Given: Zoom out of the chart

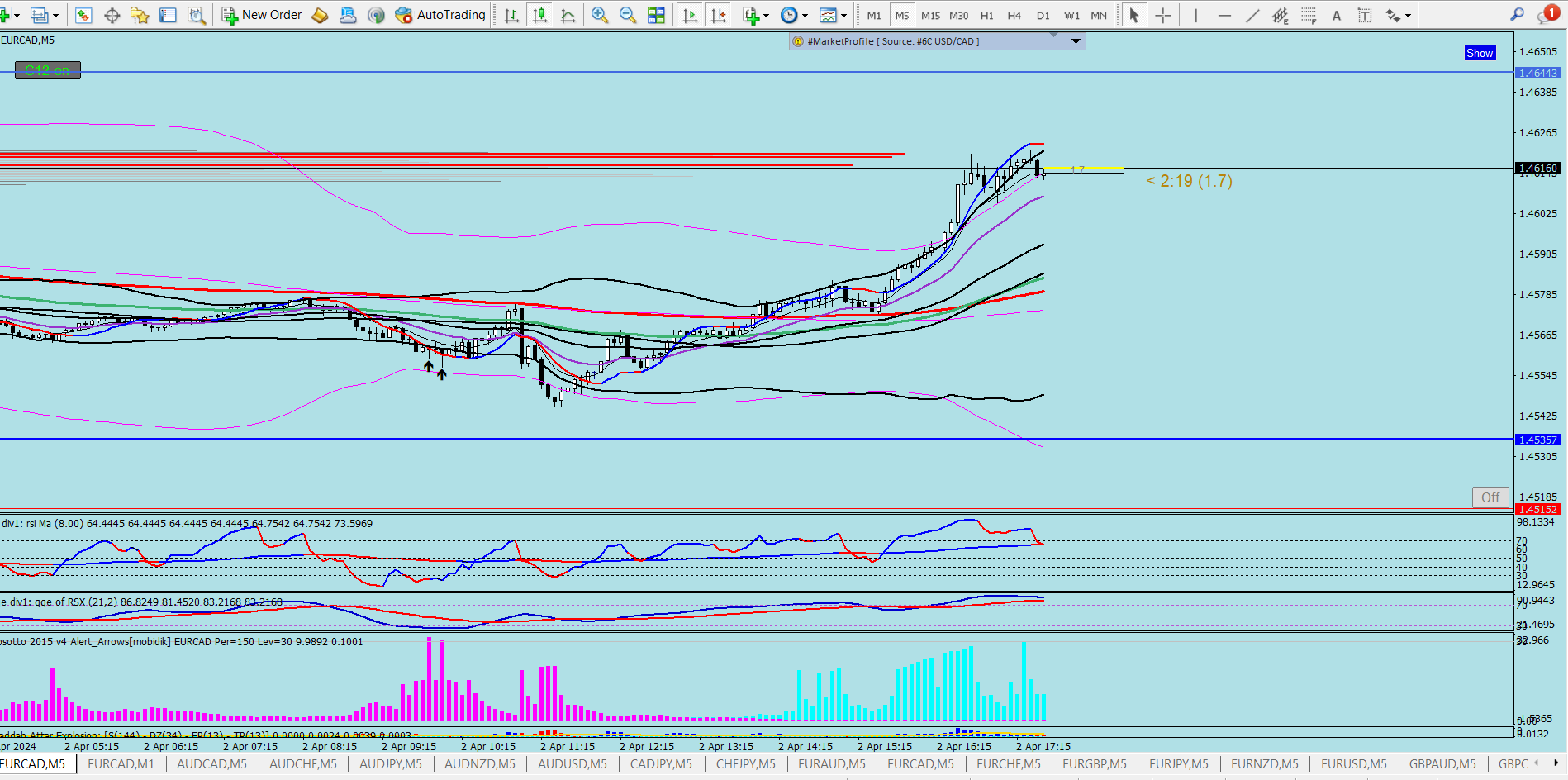Looking at the screenshot, I should (628, 15).
